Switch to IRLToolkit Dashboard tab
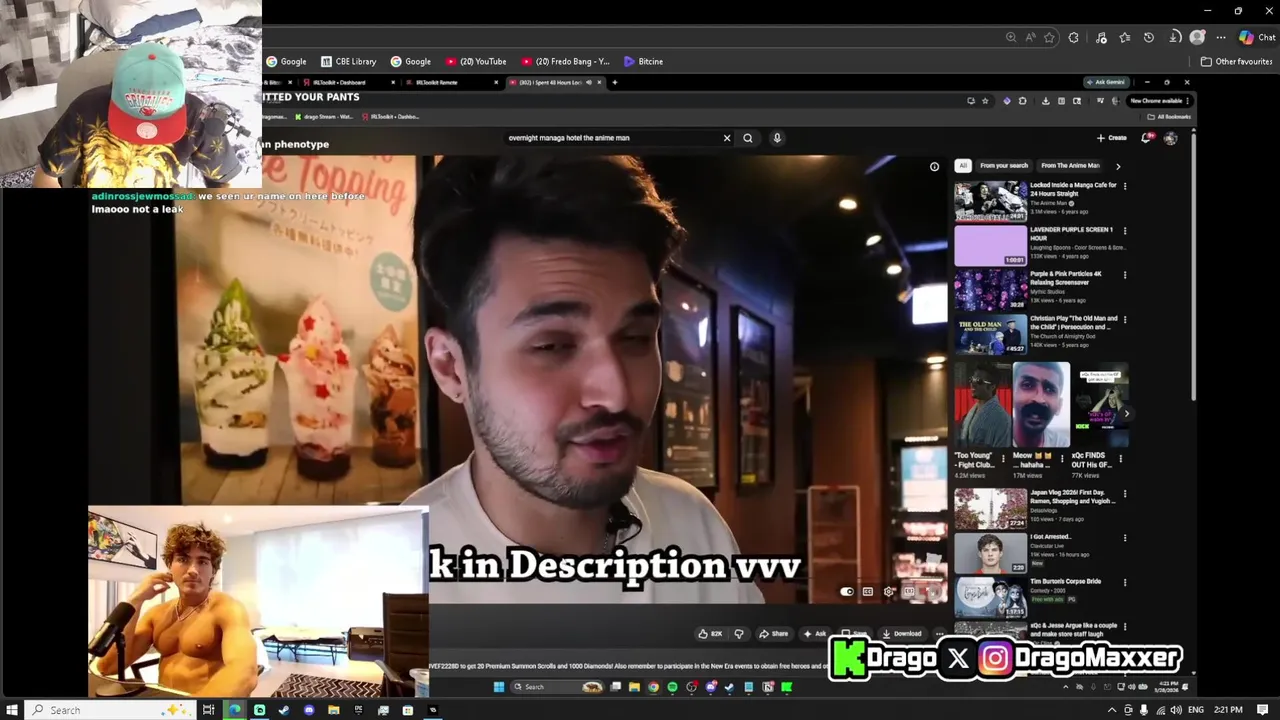Viewport: 1280px width, 720px height. (x=346, y=82)
